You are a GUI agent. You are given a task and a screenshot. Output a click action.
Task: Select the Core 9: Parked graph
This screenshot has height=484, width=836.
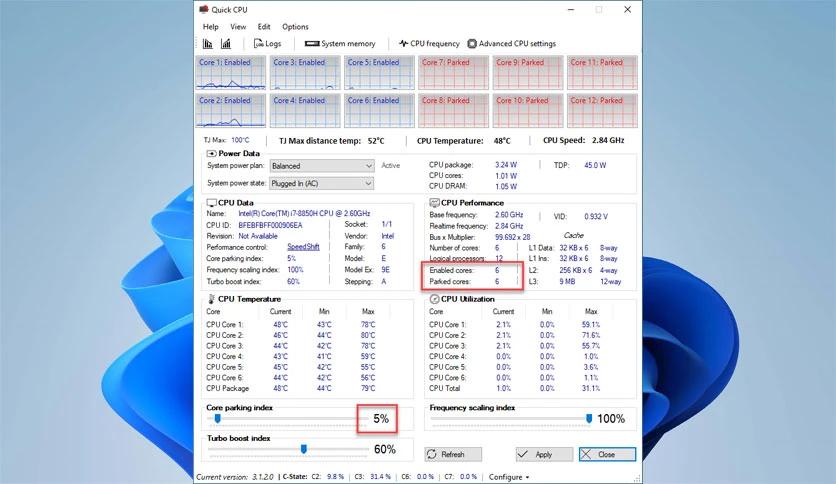click(x=528, y=72)
